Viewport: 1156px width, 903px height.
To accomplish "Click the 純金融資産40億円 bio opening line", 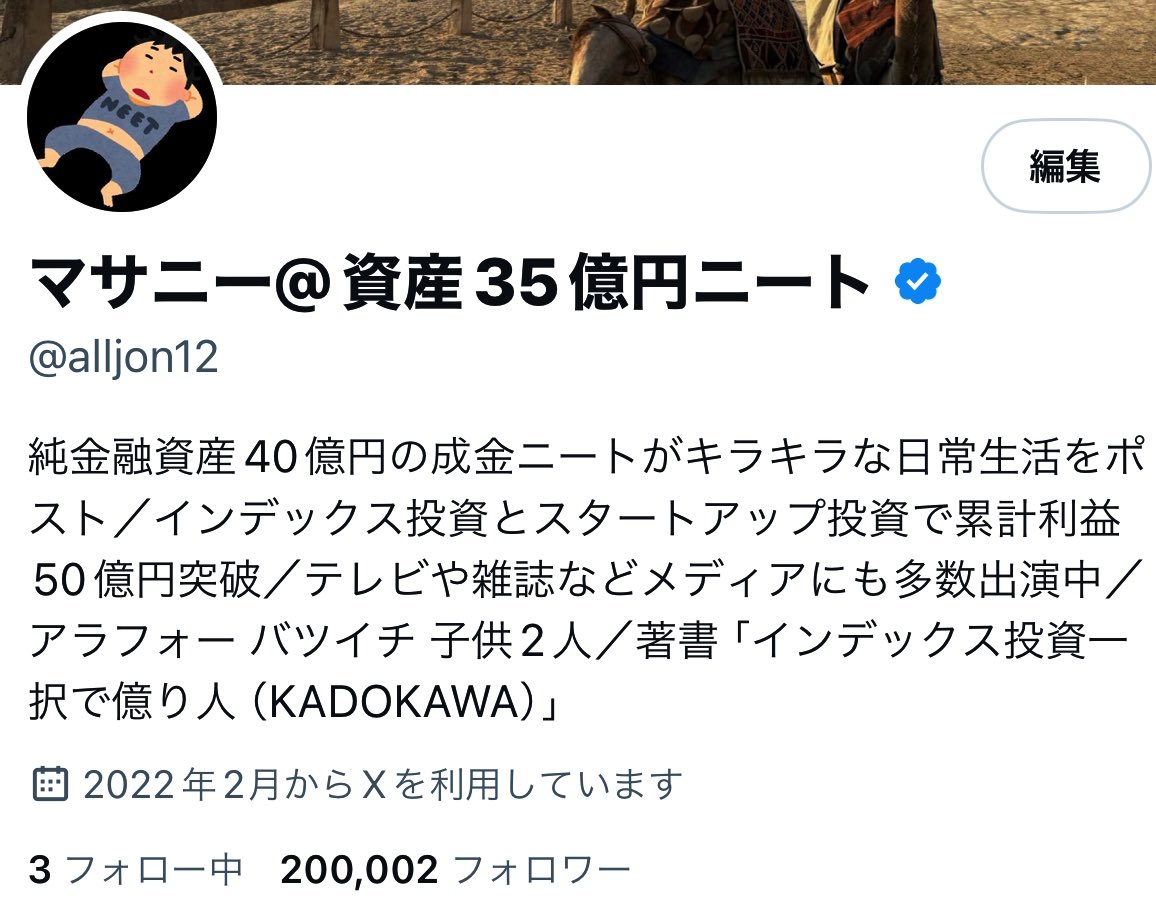I will point(207,457).
